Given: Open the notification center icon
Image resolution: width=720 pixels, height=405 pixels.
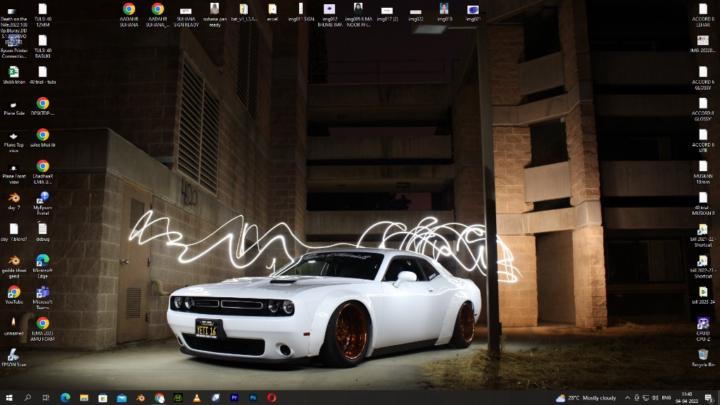Looking at the screenshot, I should click(x=709, y=398).
